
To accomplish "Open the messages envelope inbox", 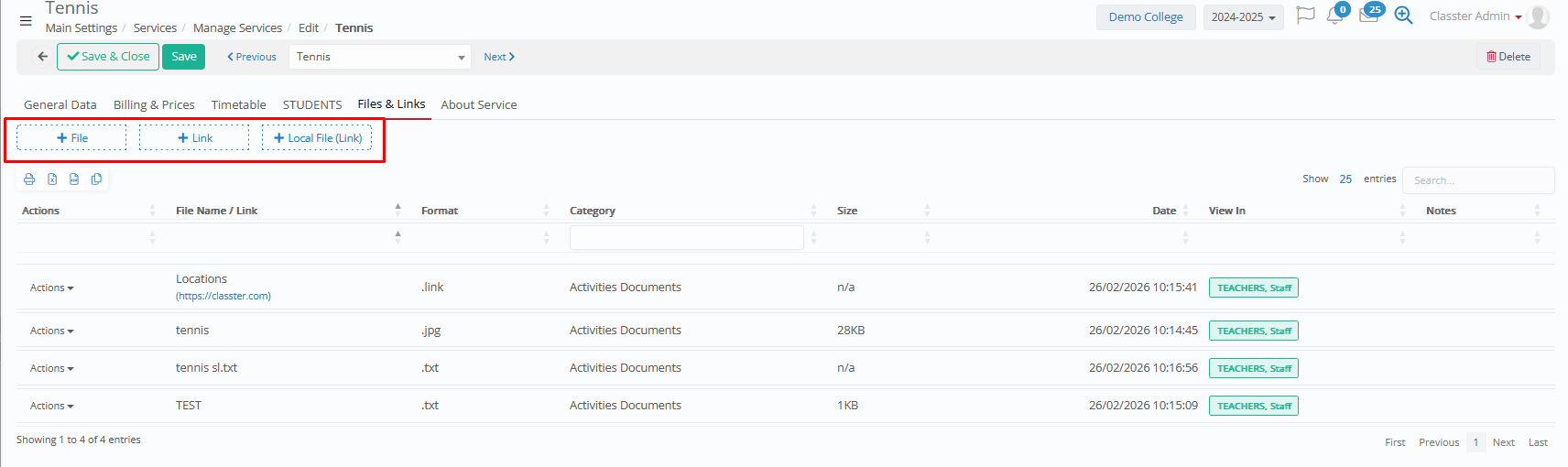I will click(x=1368, y=16).
